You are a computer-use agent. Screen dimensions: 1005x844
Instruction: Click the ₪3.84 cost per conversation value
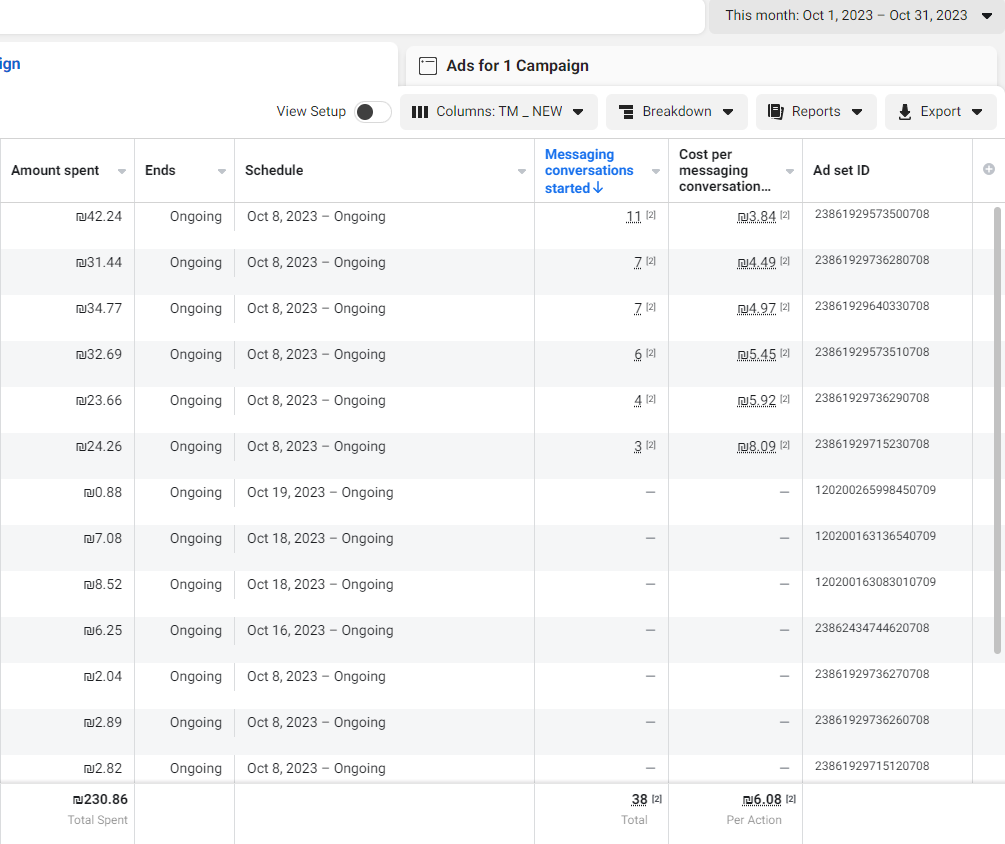pos(757,217)
